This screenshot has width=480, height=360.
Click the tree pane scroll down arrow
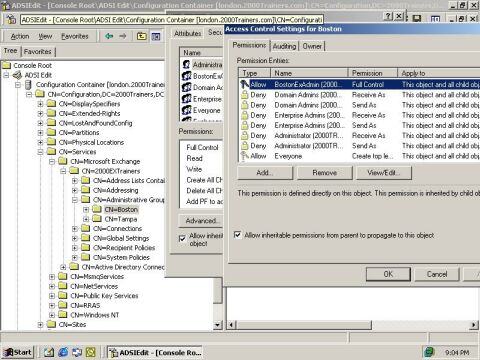pyautogui.click(x=218, y=325)
